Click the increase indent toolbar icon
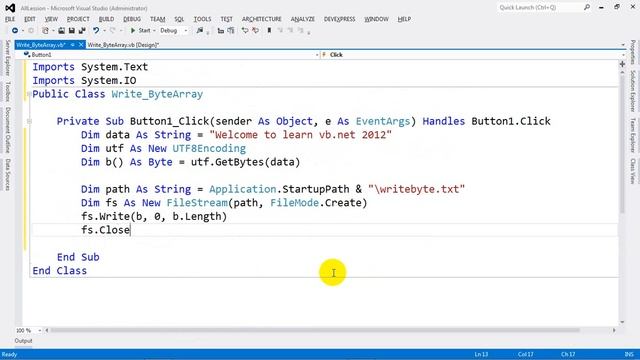Viewport: 640px width, 360px height. tap(231, 31)
